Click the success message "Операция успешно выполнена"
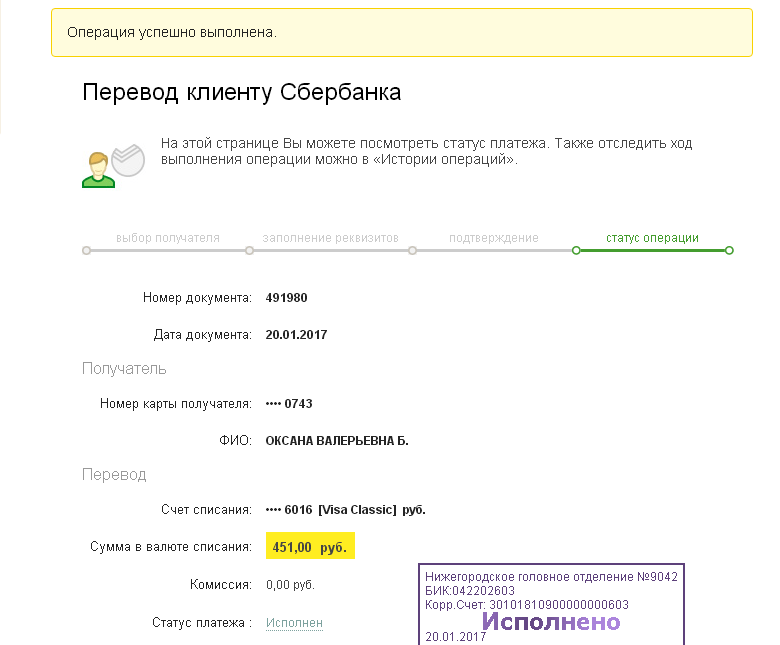Viewport: 780px width, 645px height. point(172,33)
